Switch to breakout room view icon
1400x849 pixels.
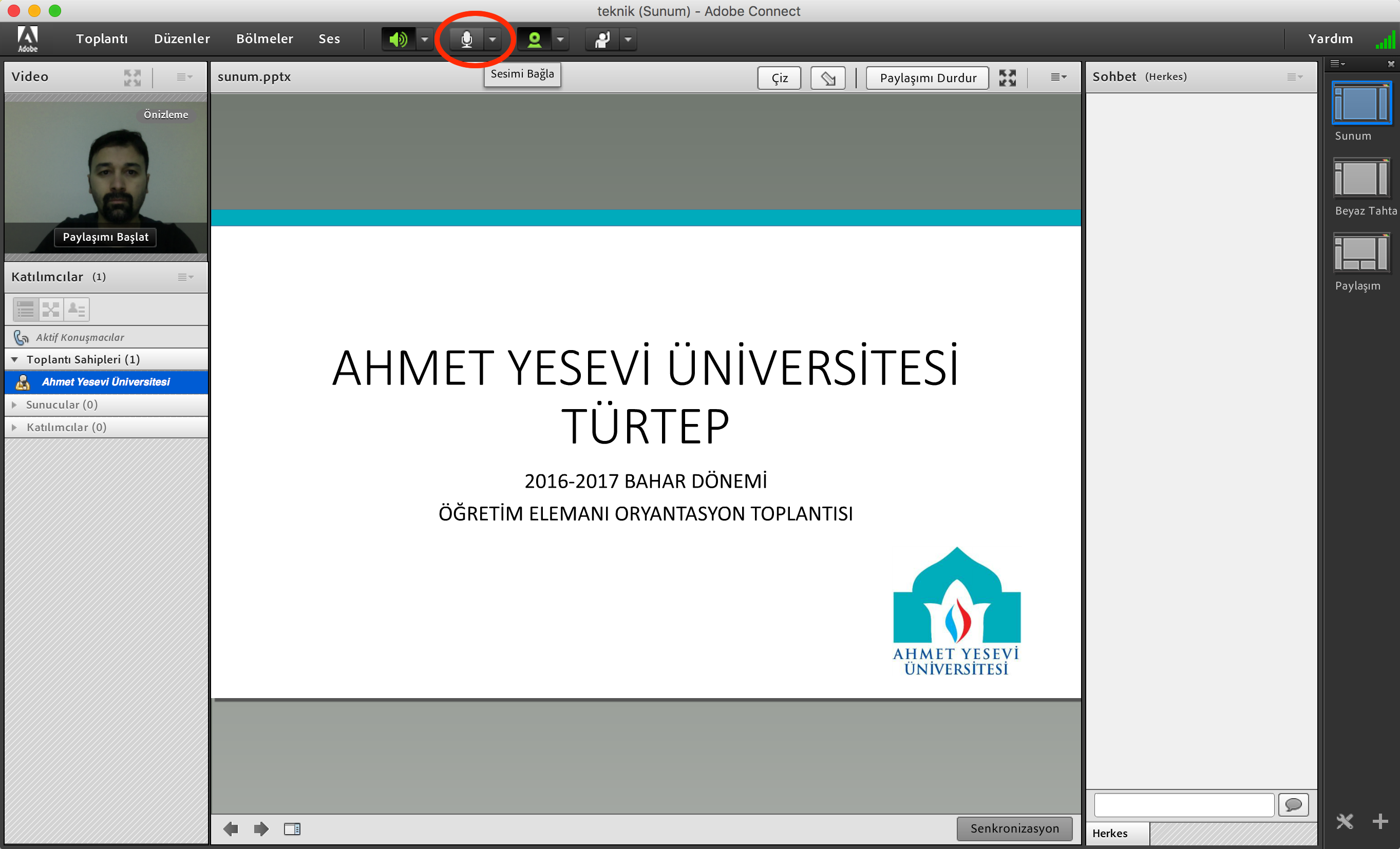click(x=51, y=310)
